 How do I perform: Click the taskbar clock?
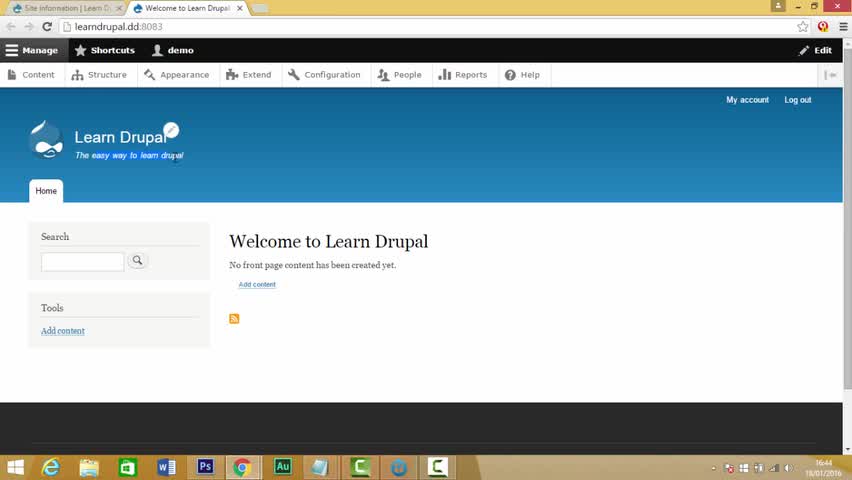824,468
